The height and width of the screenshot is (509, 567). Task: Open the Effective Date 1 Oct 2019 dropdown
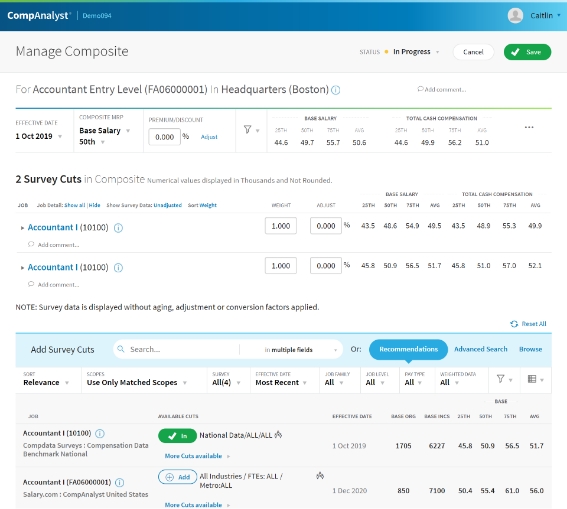(39, 136)
